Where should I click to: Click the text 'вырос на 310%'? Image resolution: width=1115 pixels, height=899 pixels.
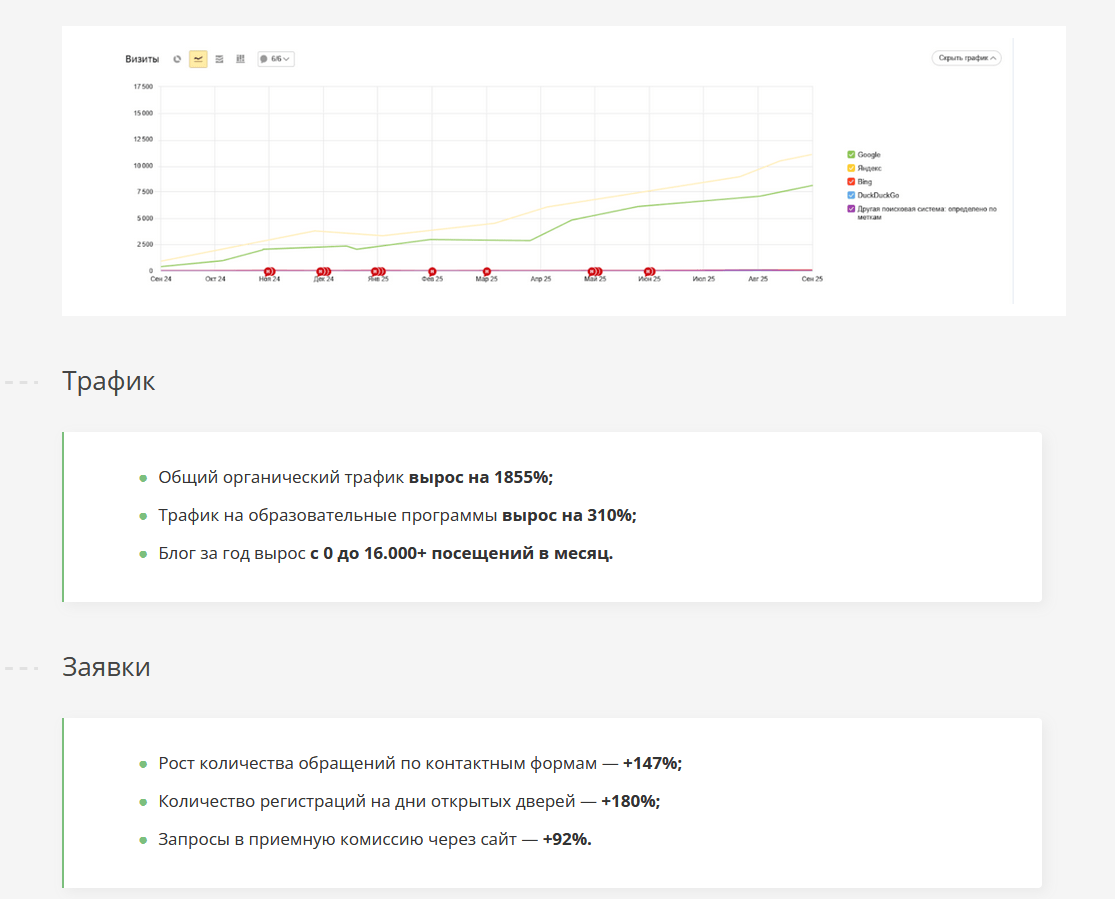pyautogui.click(x=569, y=515)
